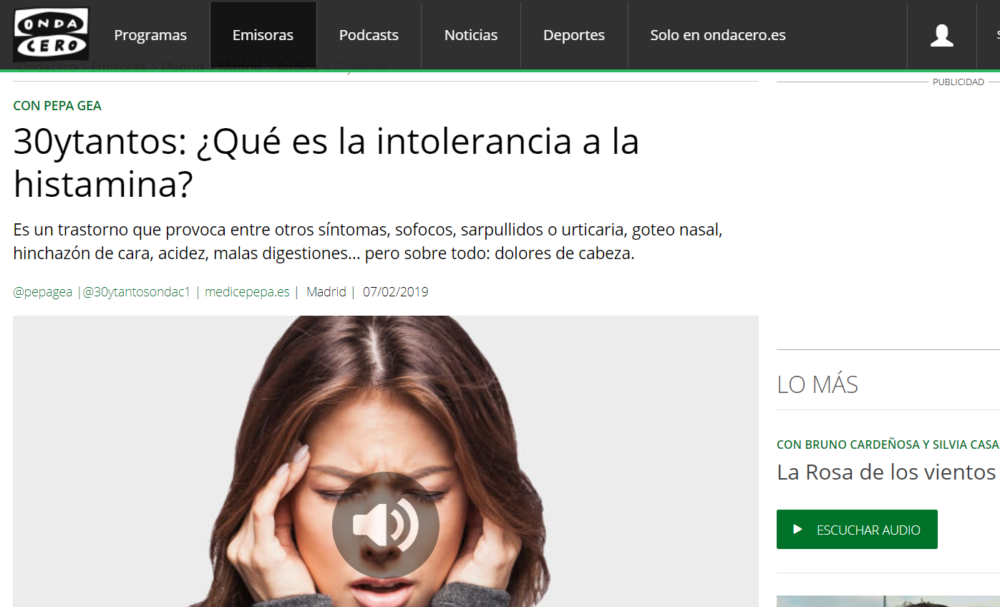The height and width of the screenshot is (607, 1000).
Task: Select the Emisoras navigation tab
Action: coord(263,34)
